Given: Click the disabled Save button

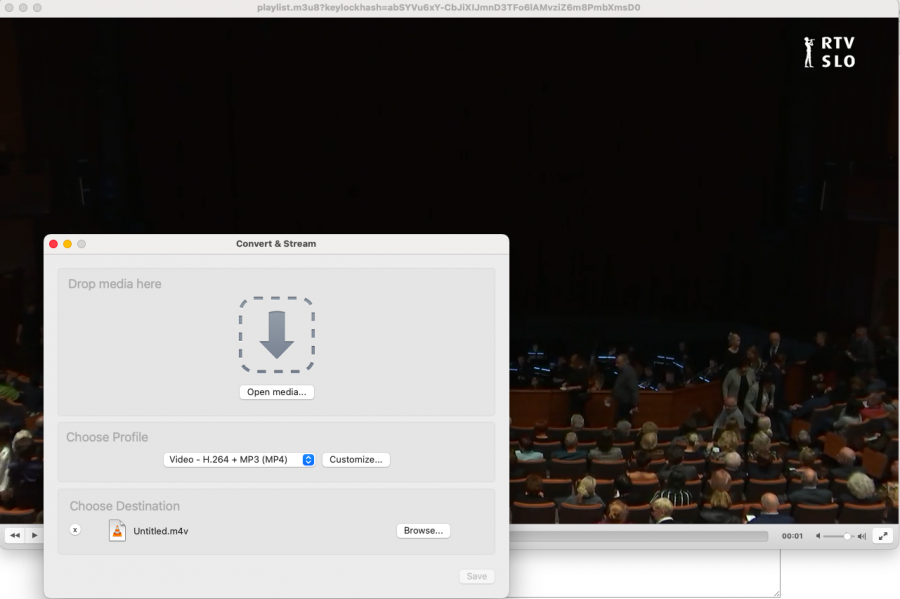Looking at the screenshot, I should point(477,576).
